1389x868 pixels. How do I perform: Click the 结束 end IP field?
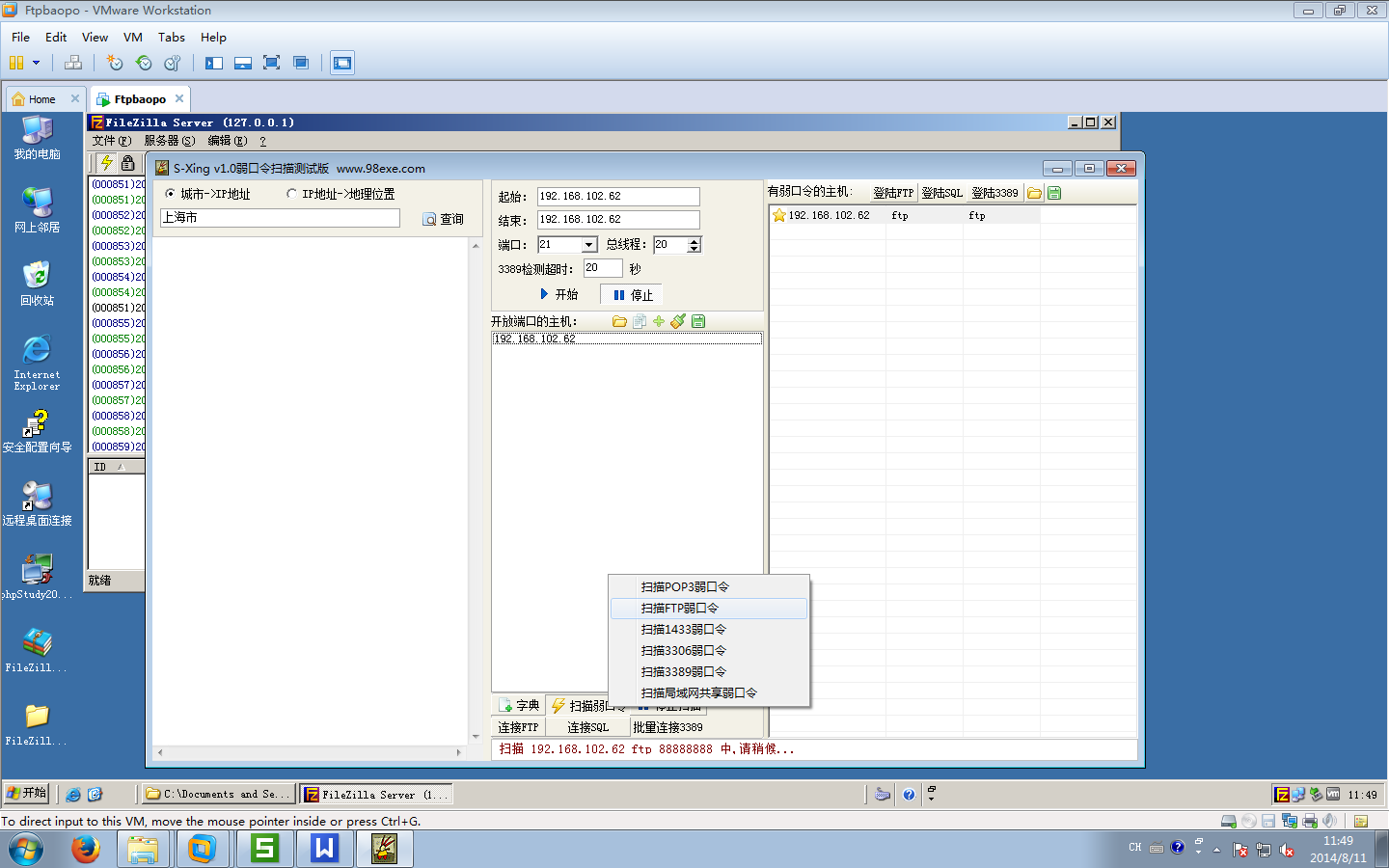pyautogui.click(x=618, y=220)
